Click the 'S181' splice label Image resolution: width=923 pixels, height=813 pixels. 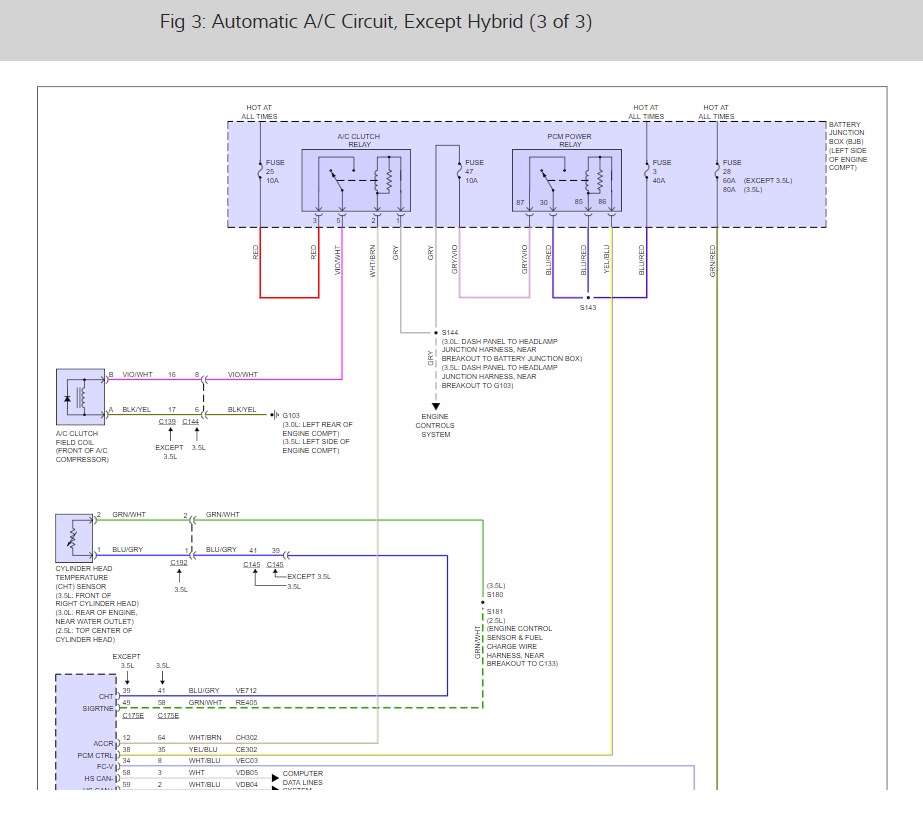495,612
